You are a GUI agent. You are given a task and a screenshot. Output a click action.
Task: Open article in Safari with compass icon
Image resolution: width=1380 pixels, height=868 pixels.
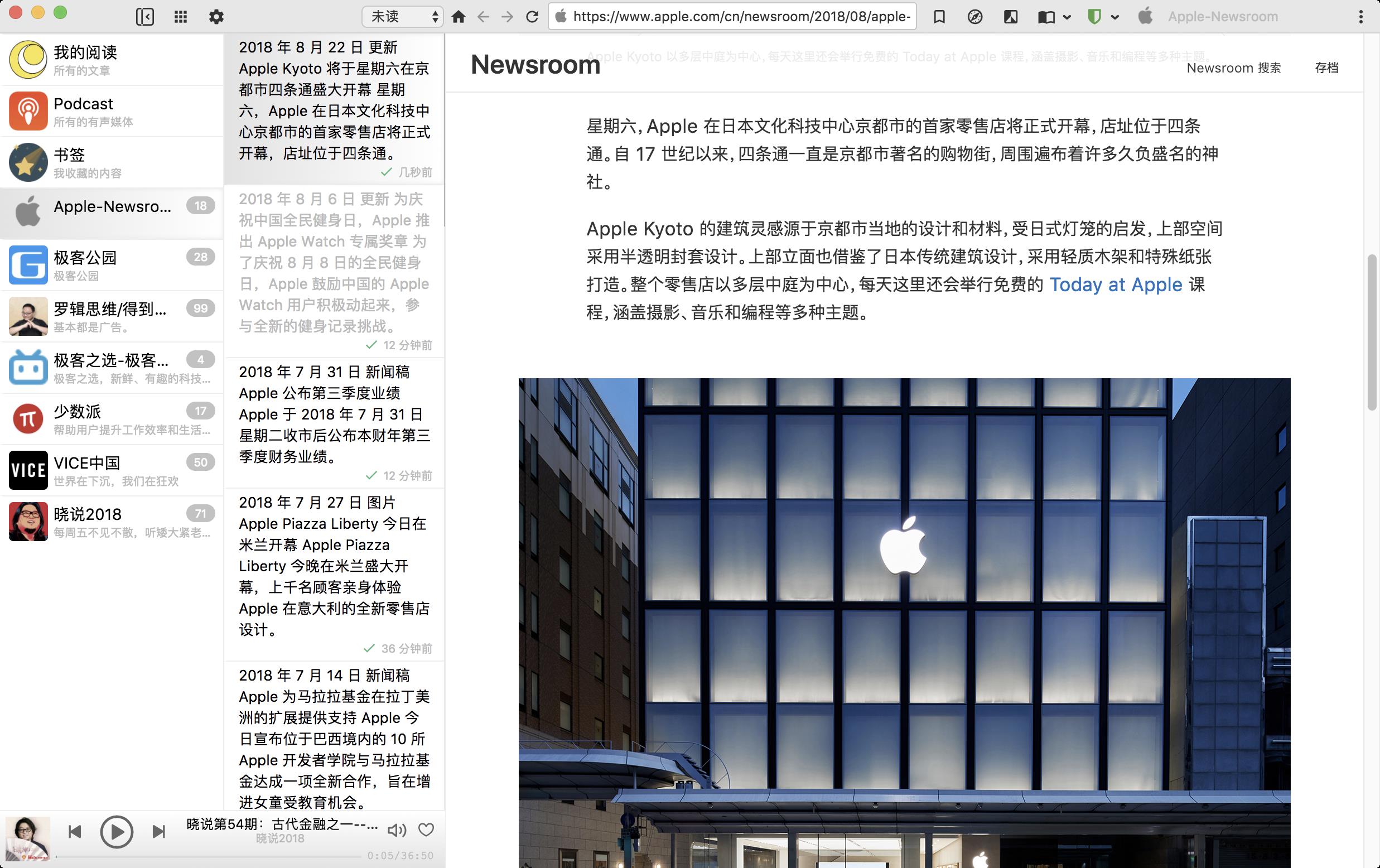[x=975, y=17]
